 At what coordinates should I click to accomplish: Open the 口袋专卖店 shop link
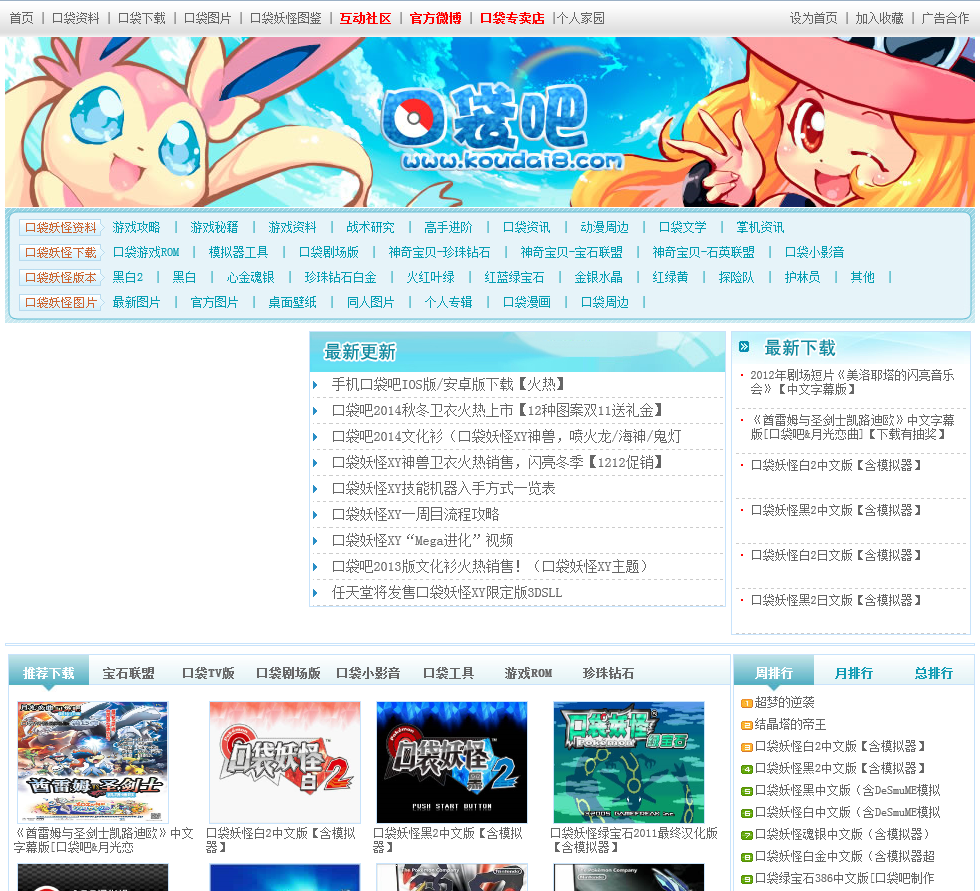point(512,18)
